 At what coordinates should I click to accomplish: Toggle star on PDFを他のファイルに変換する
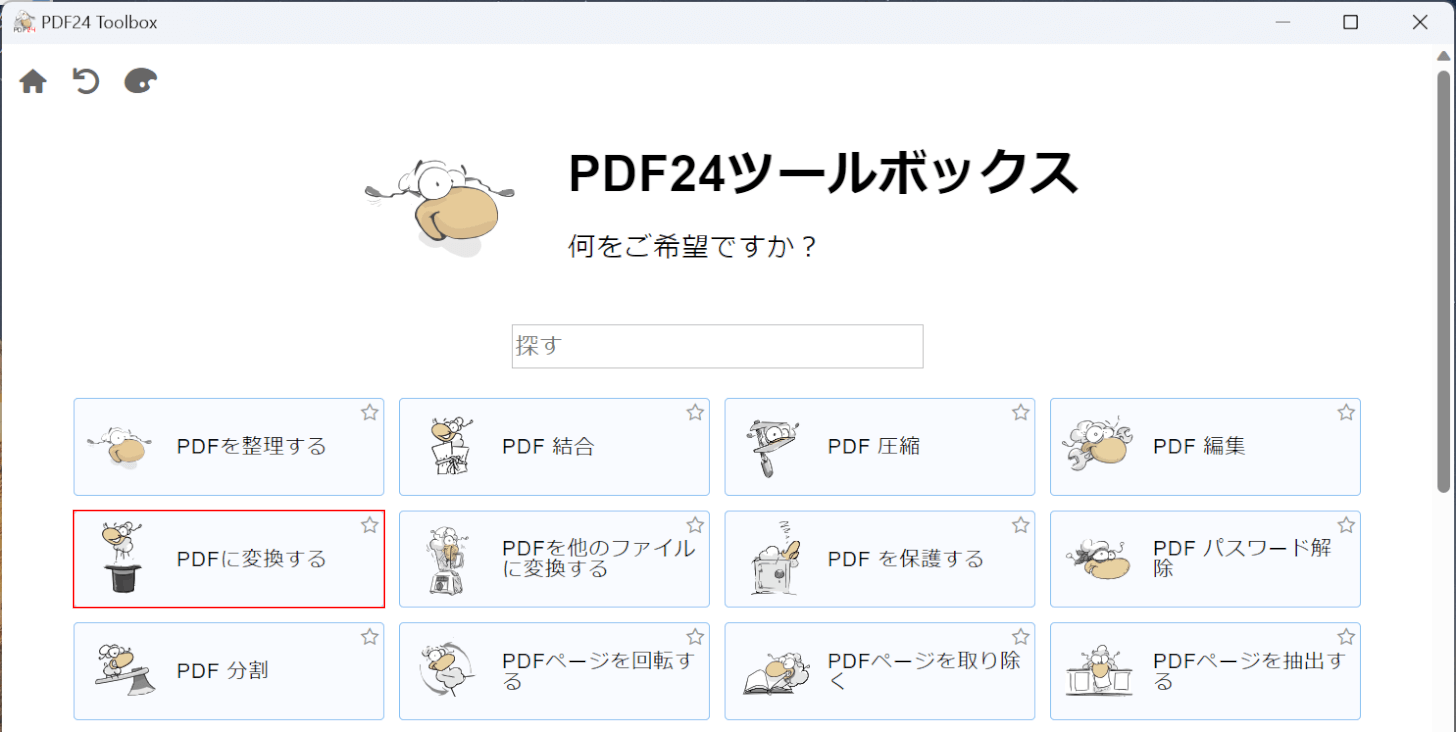coord(695,525)
